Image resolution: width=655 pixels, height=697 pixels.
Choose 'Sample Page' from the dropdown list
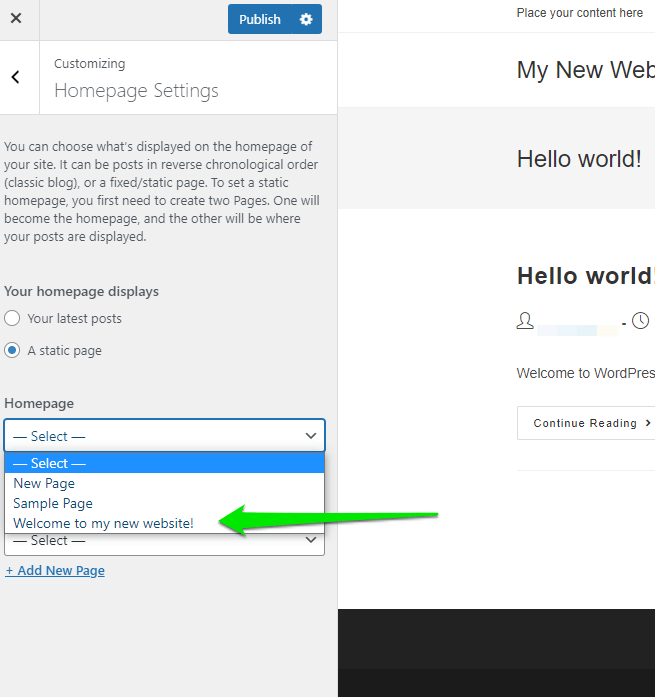coord(164,503)
